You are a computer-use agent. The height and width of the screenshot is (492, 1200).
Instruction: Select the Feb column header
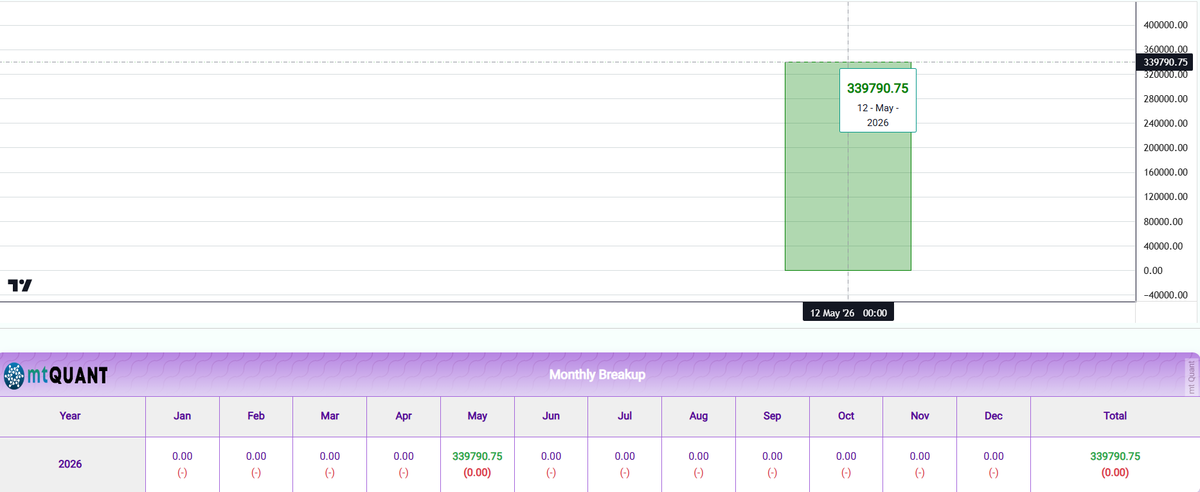tap(256, 416)
